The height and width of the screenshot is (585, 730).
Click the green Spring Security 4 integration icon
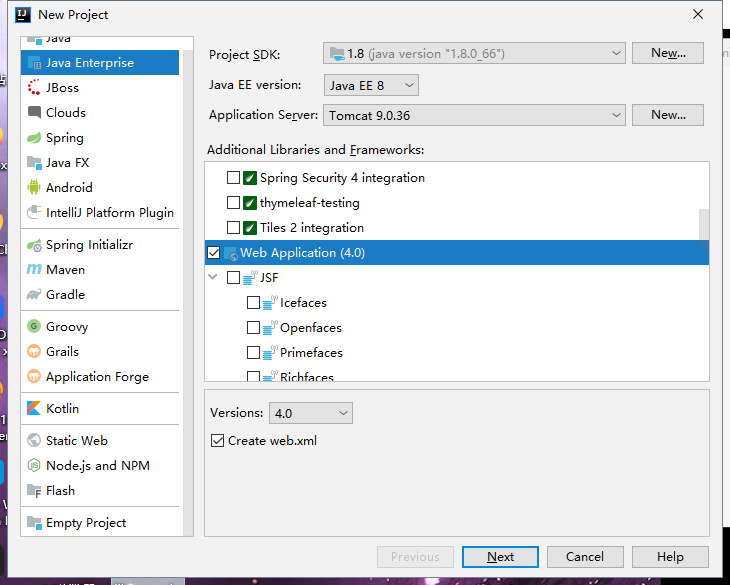pyautogui.click(x=250, y=178)
